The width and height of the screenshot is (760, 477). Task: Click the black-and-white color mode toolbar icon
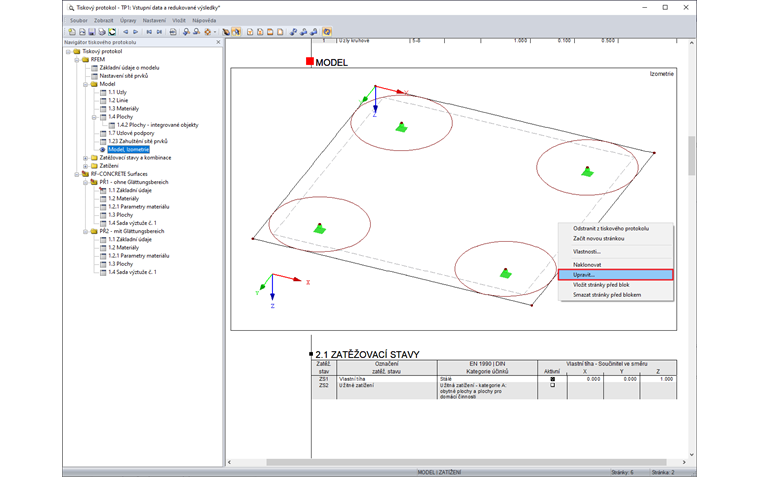click(112, 32)
